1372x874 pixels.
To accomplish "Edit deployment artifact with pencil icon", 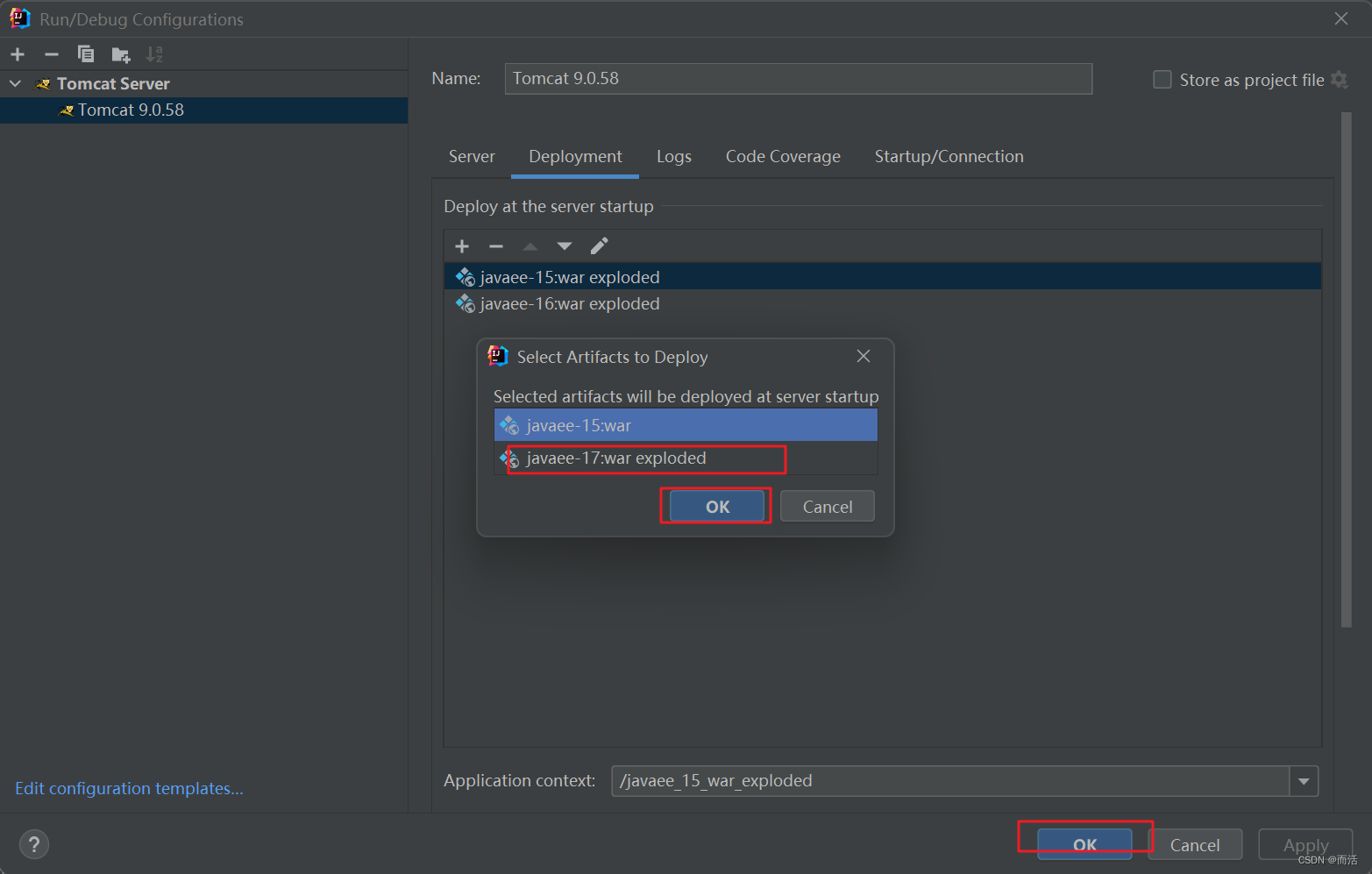I will click(x=599, y=246).
